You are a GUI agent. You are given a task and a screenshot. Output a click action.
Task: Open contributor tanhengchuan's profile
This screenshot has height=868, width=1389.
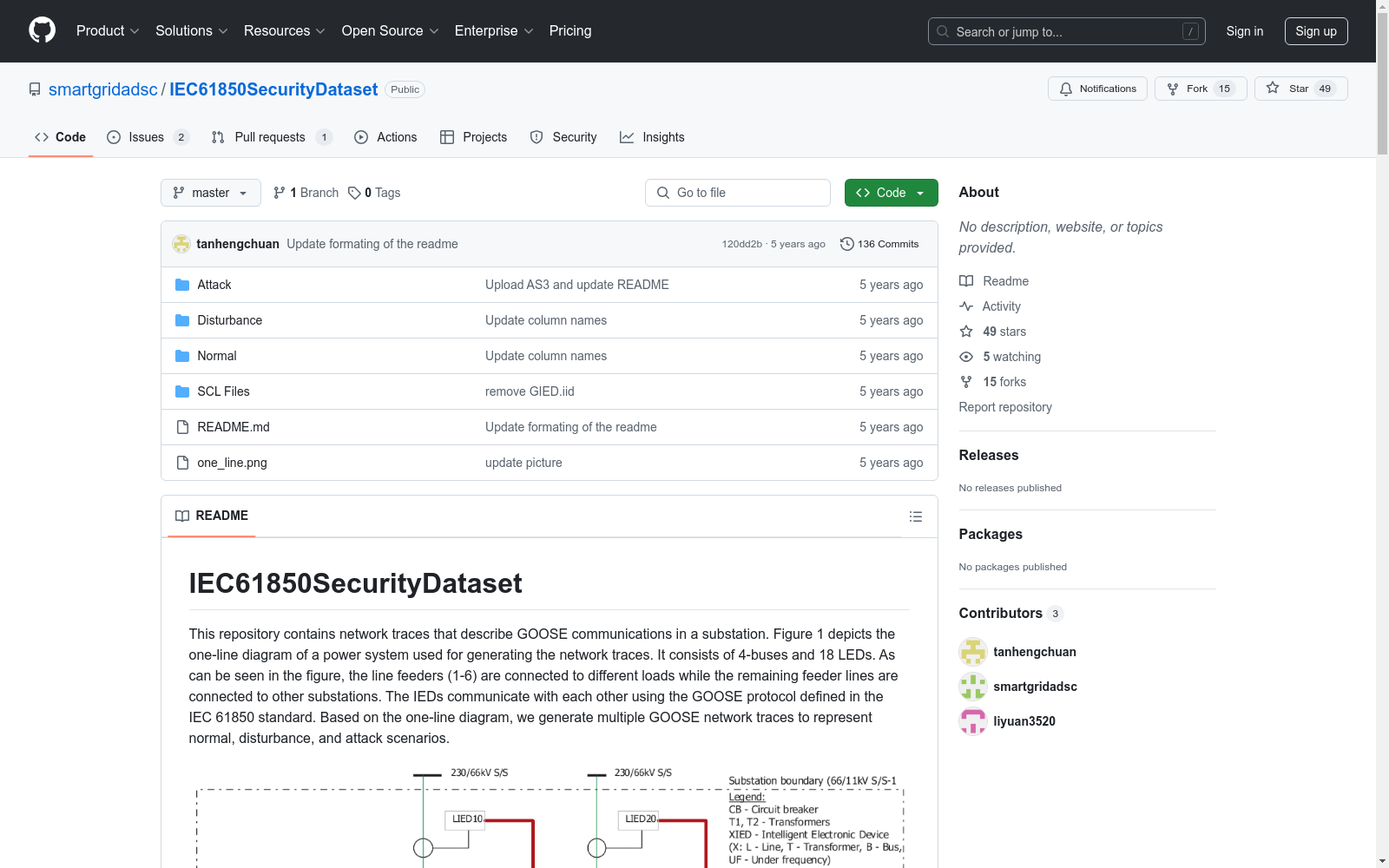coord(1035,652)
